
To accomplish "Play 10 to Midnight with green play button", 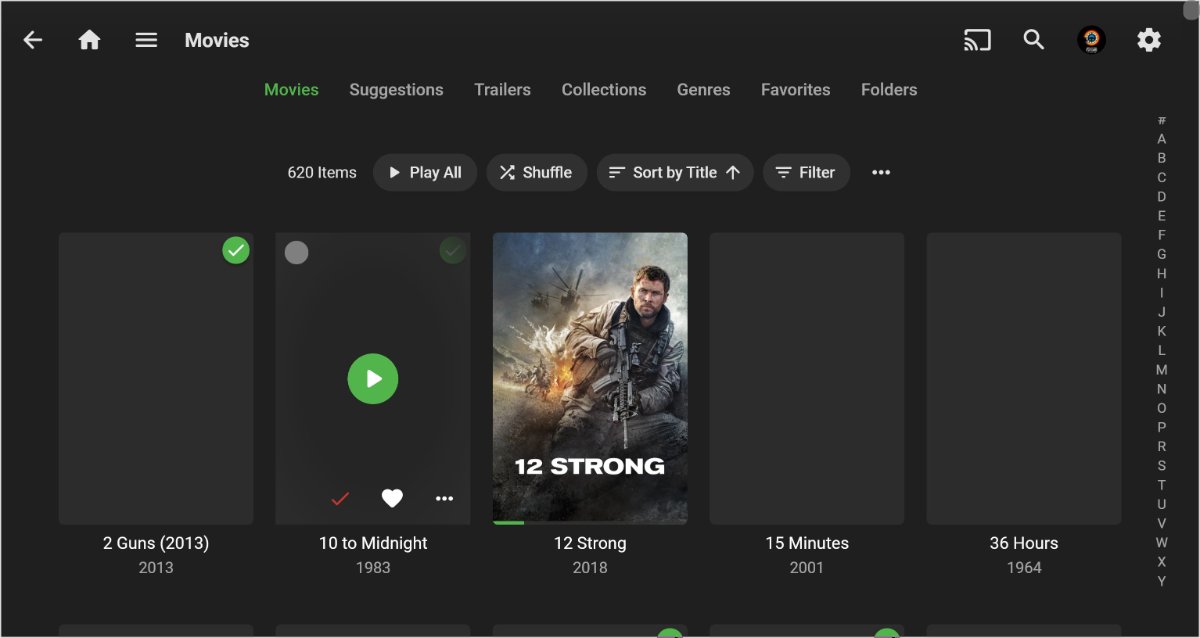I will click(x=373, y=379).
